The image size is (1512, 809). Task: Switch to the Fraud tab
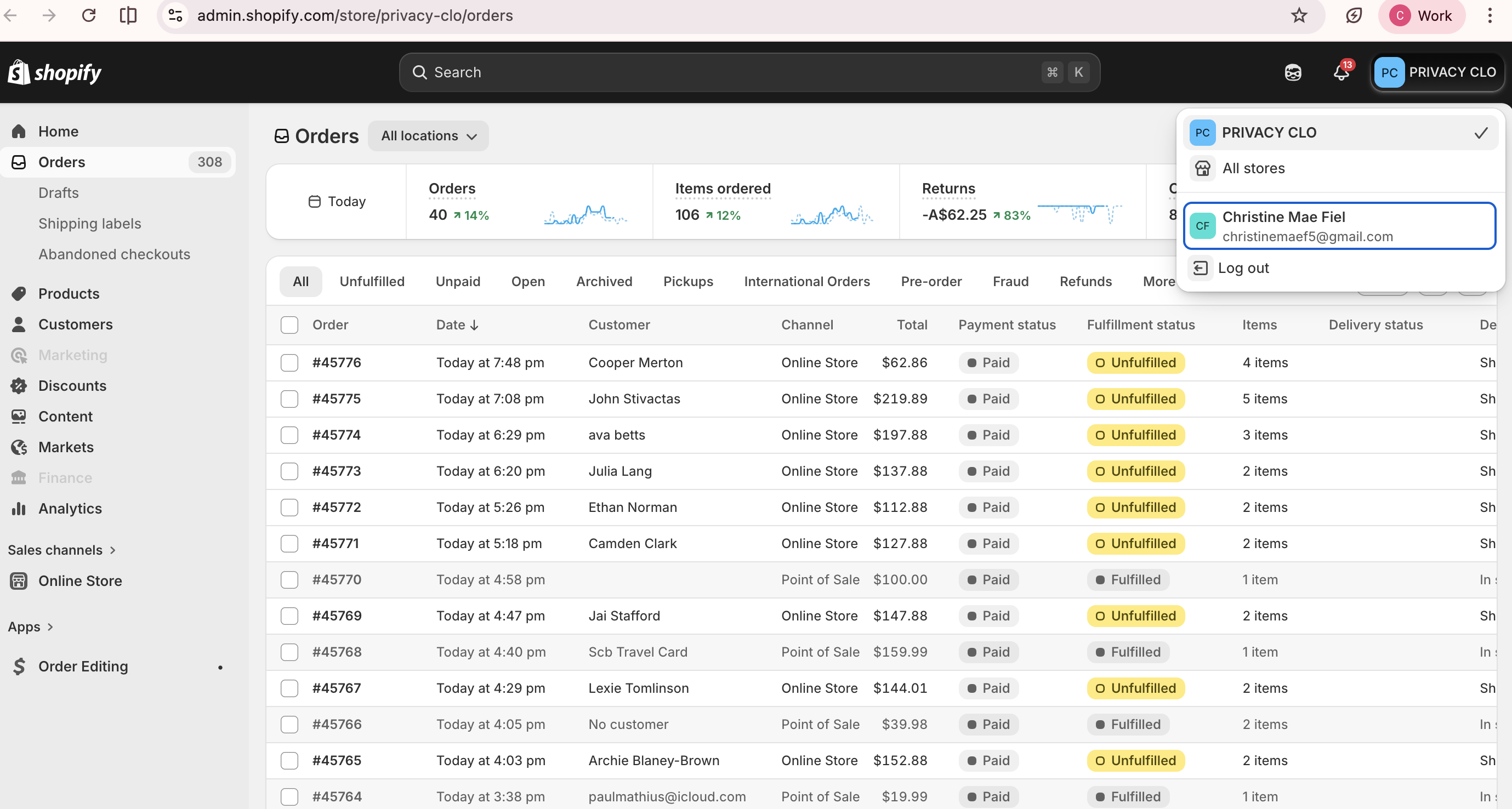1011,282
